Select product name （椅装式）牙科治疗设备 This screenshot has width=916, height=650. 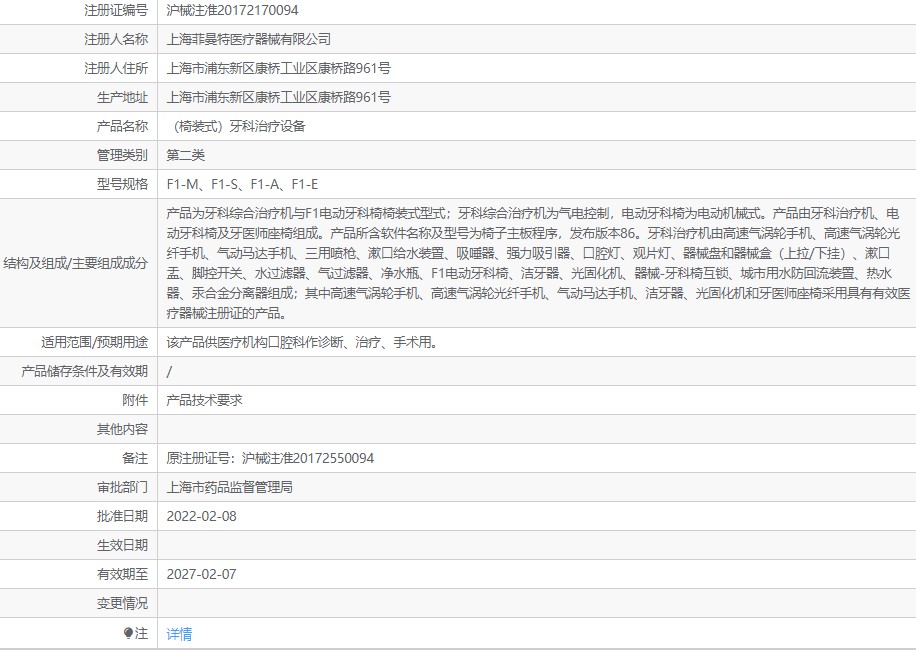pyautogui.click(x=236, y=126)
